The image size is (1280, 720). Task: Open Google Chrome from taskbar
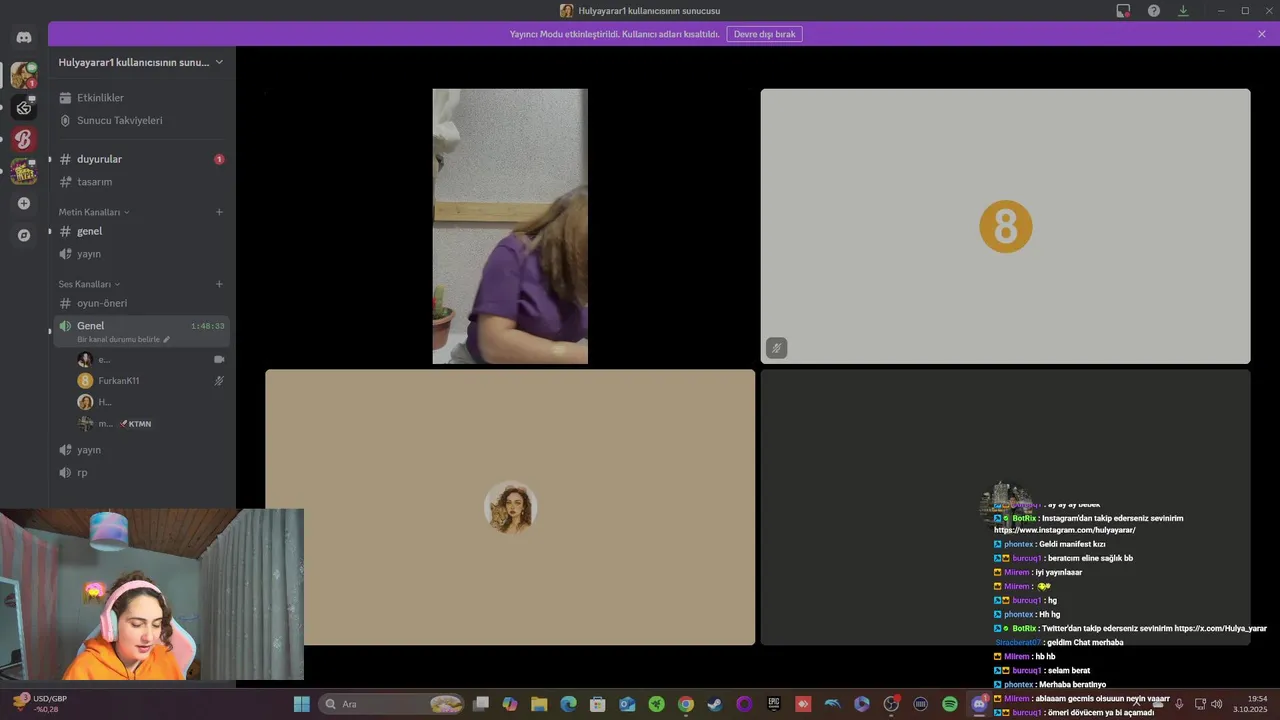tap(685, 704)
